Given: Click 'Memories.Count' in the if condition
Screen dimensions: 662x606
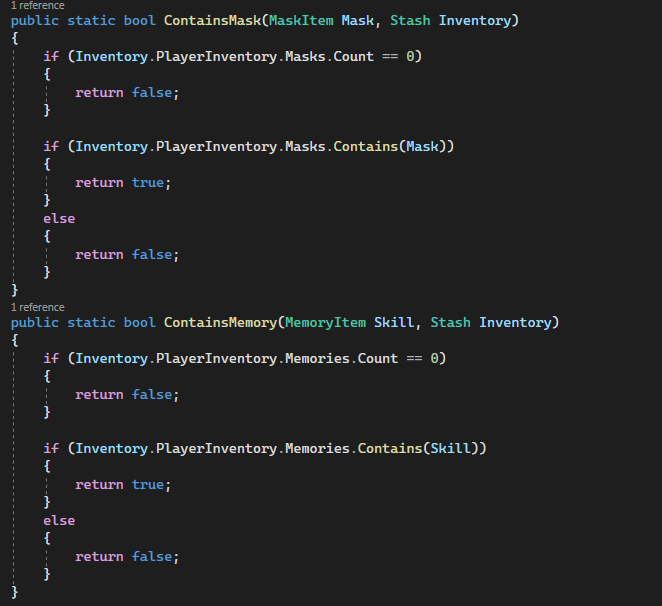Looking at the screenshot, I should pos(342,358).
